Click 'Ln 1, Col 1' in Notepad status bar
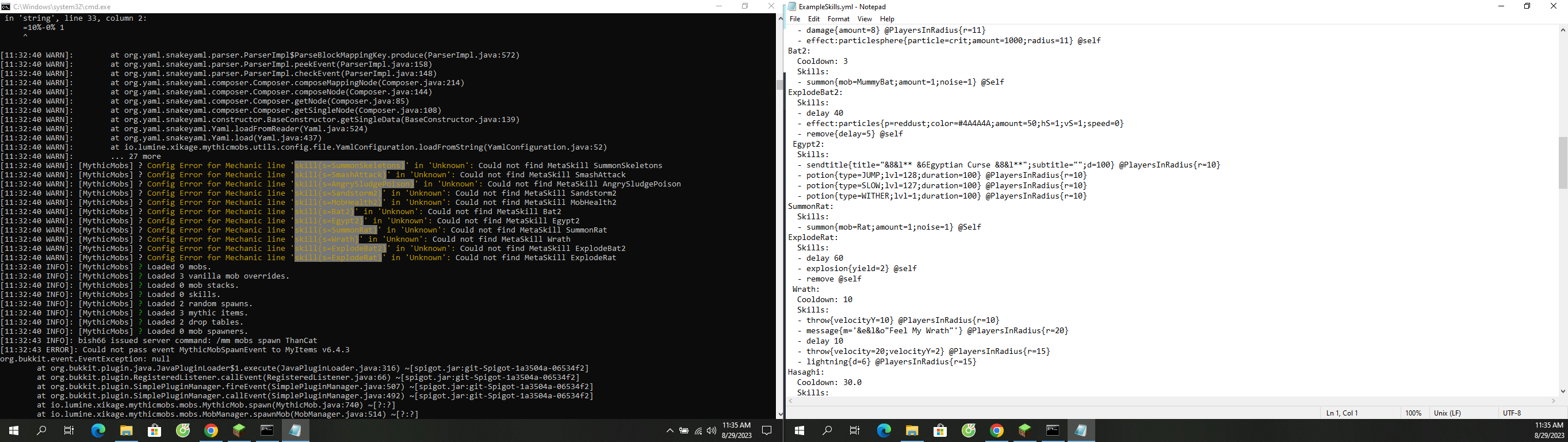The image size is (1568, 442). pyautogui.click(x=1341, y=413)
